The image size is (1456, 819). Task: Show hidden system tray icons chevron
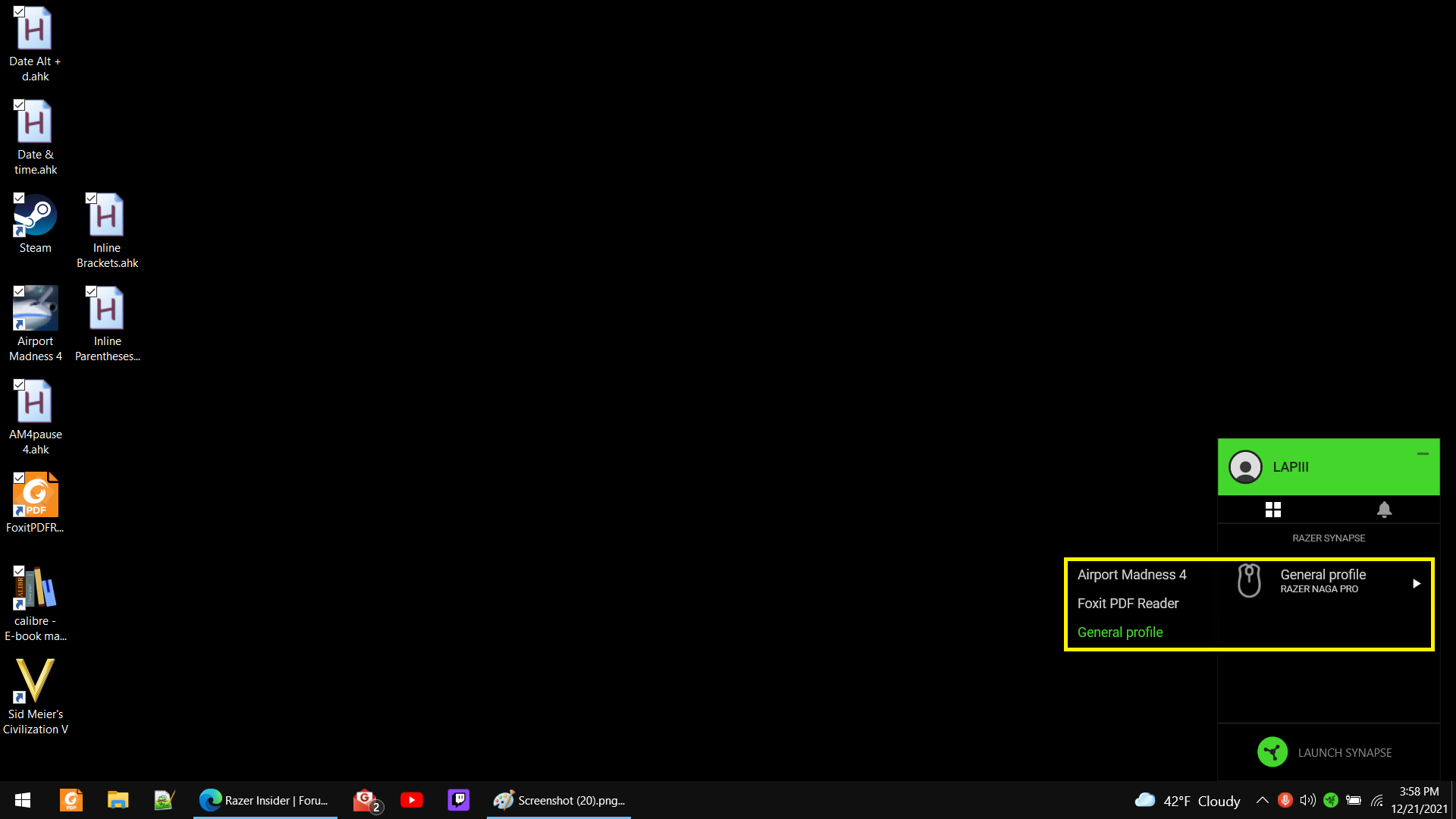(x=1263, y=800)
